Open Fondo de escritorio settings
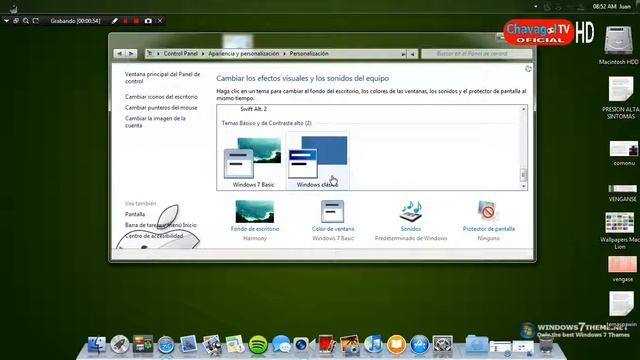Screen dimensions: 640x360 [x=255, y=220]
